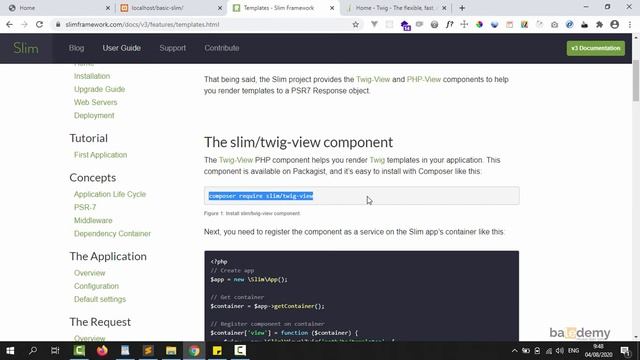Open Sticky Notes from the taskbar
The width and height of the screenshot is (640, 360).
[x=217, y=351]
